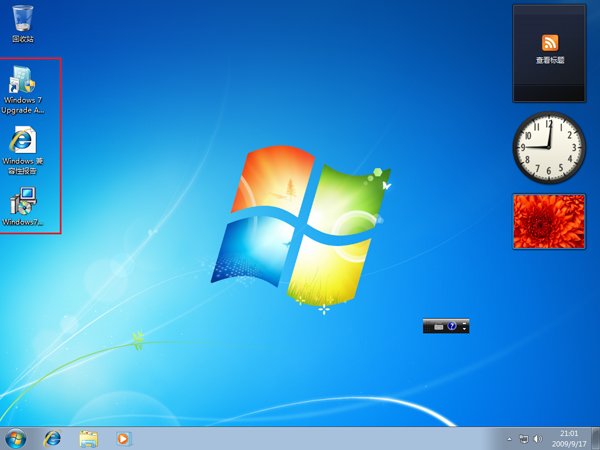Click the language bar keyboard icon
Screen dimensions: 600x450
click(439, 327)
